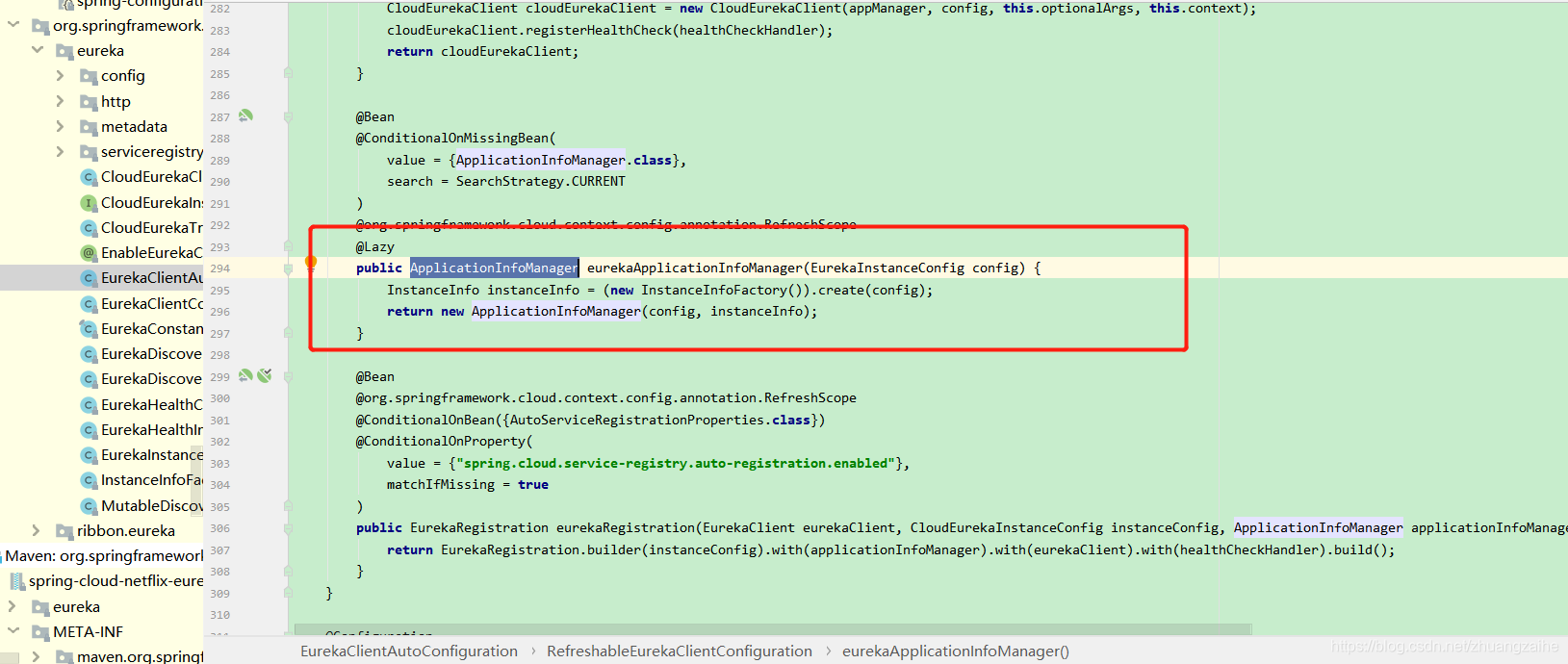
Task: Click the package icon beside metadata
Action: click(x=89, y=127)
